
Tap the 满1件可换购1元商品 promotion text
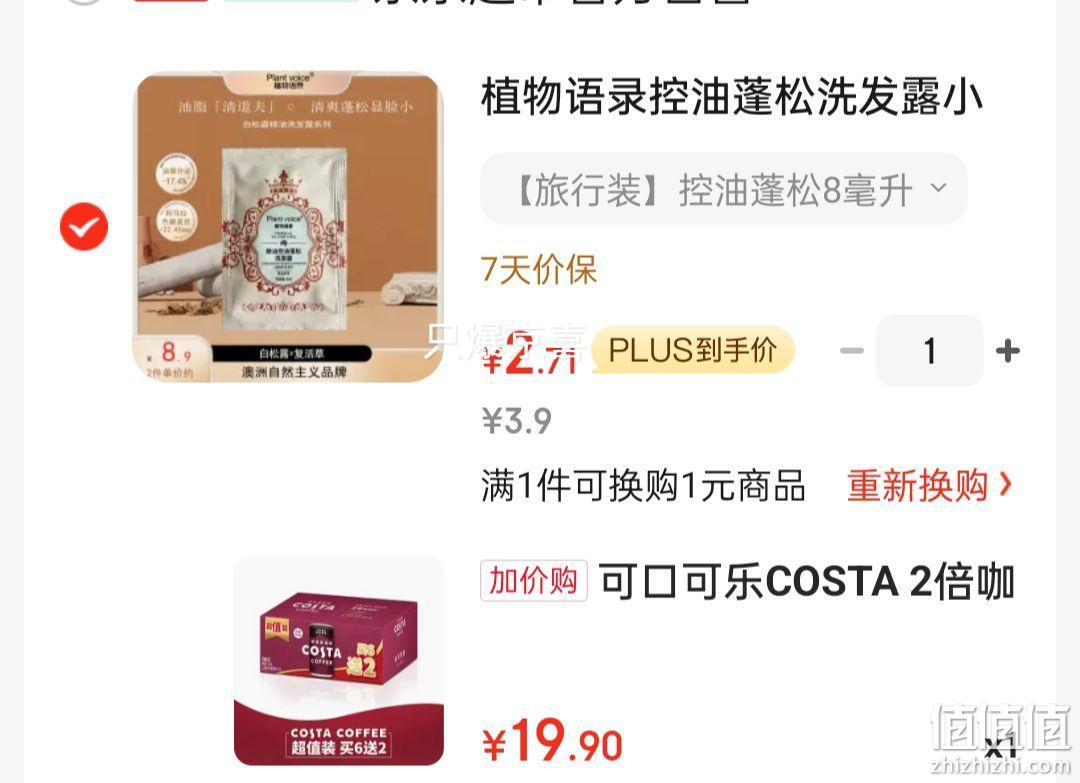point(643,486)
